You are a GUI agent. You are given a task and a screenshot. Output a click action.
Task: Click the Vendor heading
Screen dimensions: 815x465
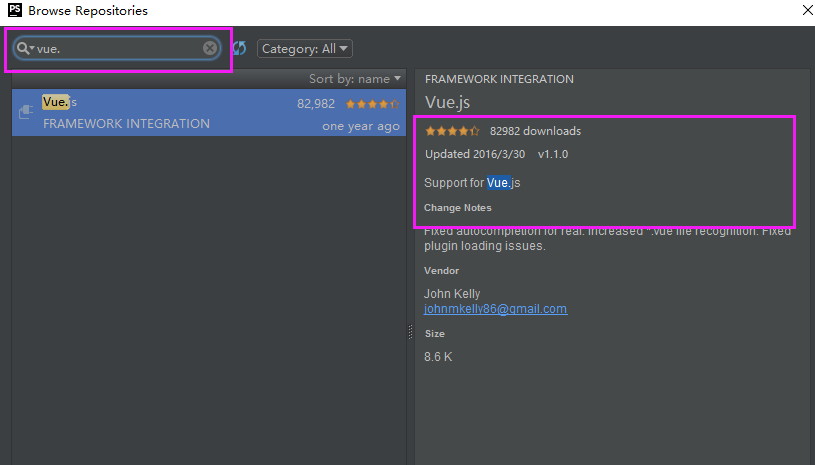(x=441, y=271)
